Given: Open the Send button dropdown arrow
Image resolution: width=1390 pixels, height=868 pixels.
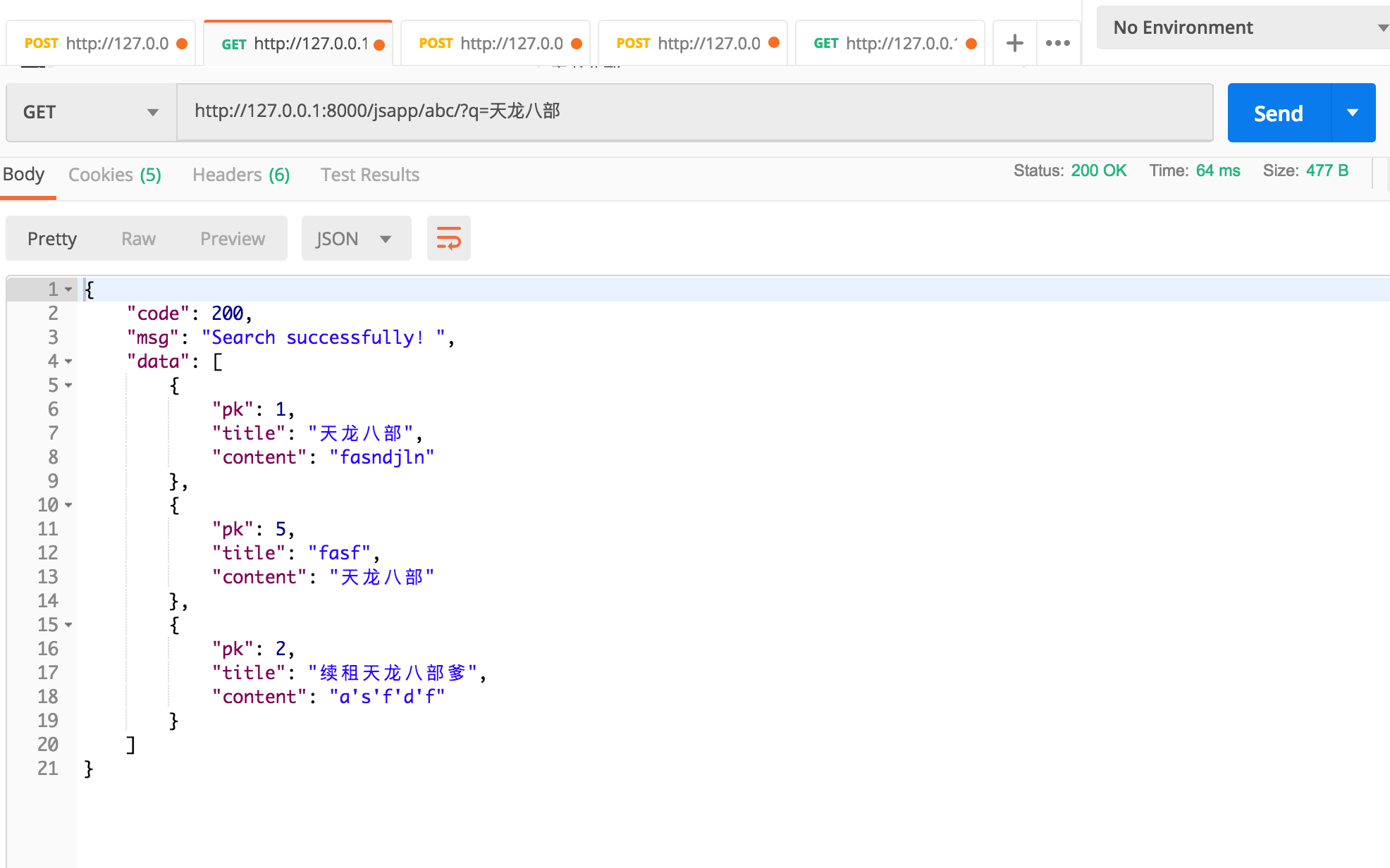Looking at the screenshot, I should tap(1352, 113).
